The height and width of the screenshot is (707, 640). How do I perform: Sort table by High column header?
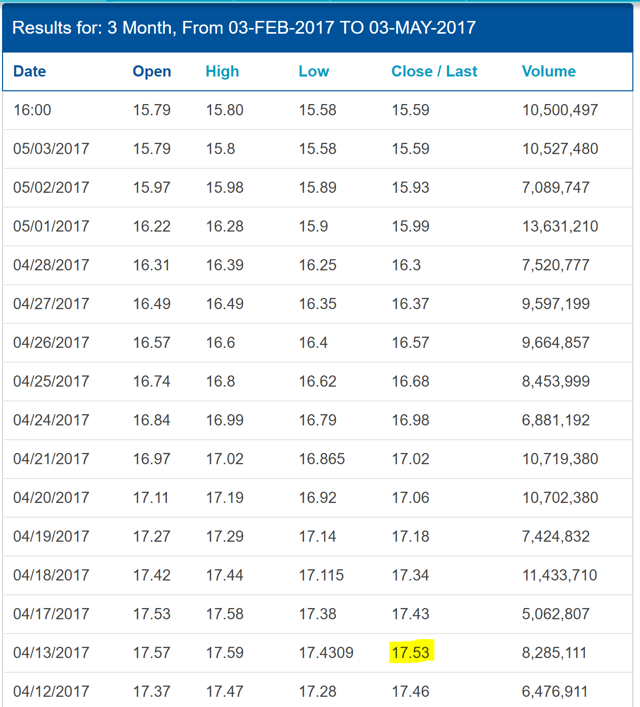click(x=222, y=71)
